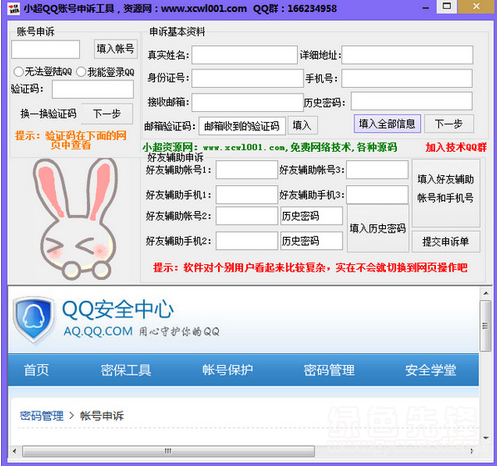Click the green 小超资源网 website text
Image resolution: width=497 pixels, height=466 pixels.
(x=270, y=147)
